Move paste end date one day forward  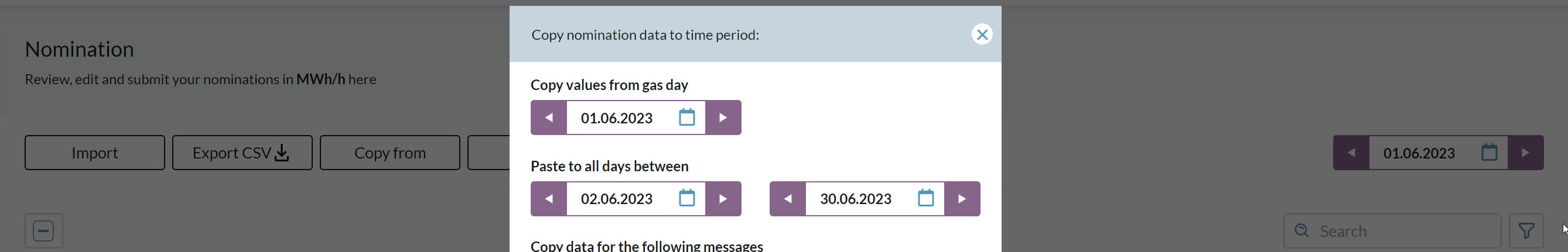[x=962, y=199]
